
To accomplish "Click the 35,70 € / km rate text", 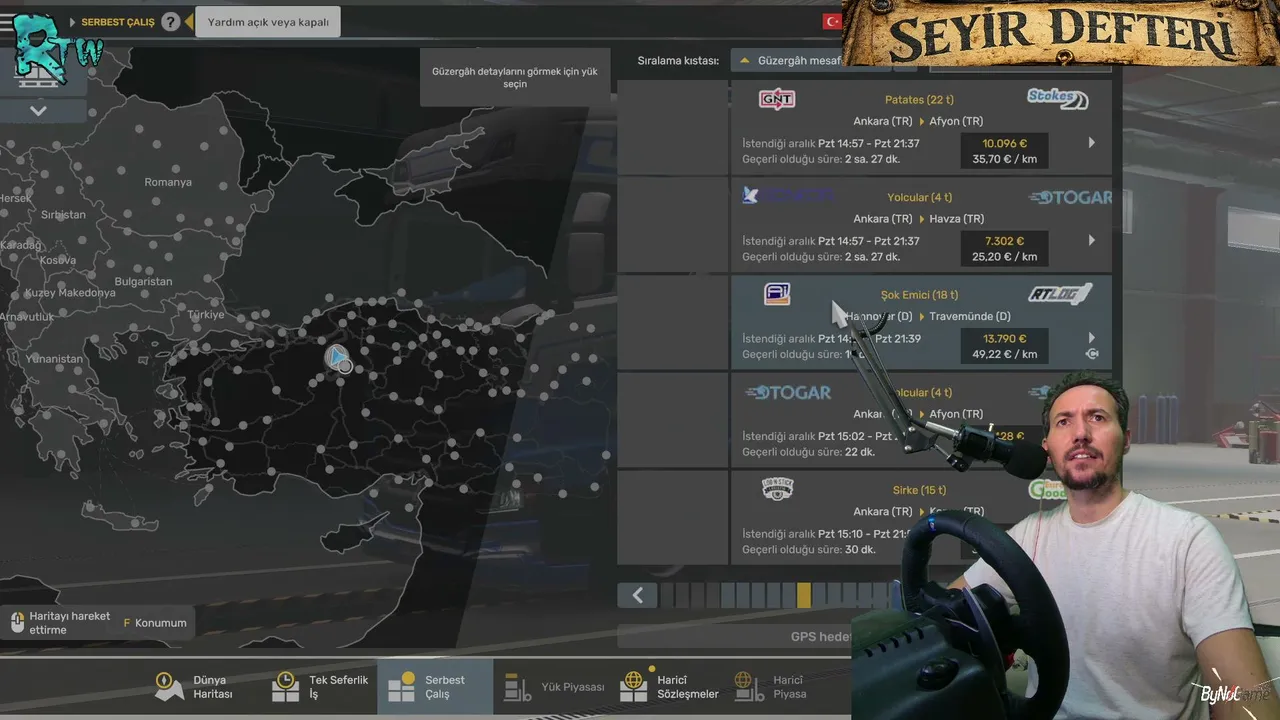I will coord(1004,159).
